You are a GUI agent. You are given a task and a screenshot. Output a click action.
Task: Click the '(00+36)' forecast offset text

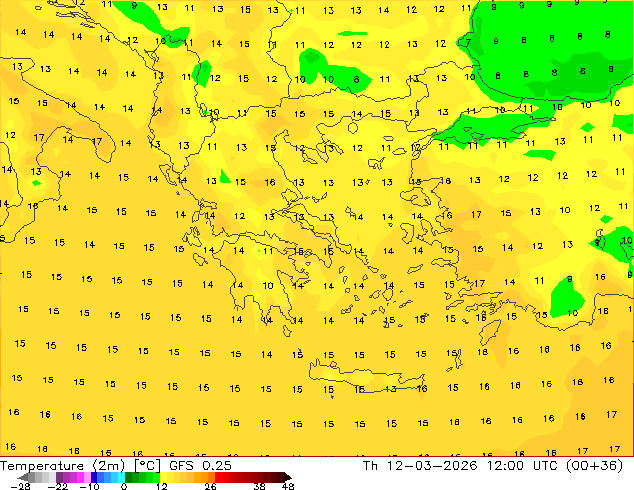click(594, 466)
